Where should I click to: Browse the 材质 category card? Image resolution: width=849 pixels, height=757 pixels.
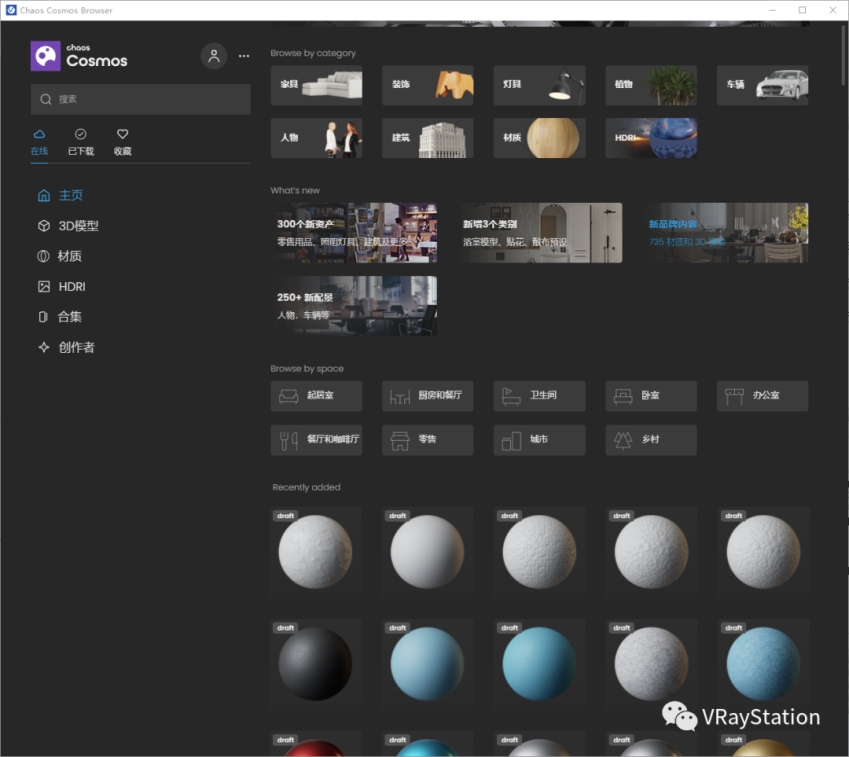(539, 138)
